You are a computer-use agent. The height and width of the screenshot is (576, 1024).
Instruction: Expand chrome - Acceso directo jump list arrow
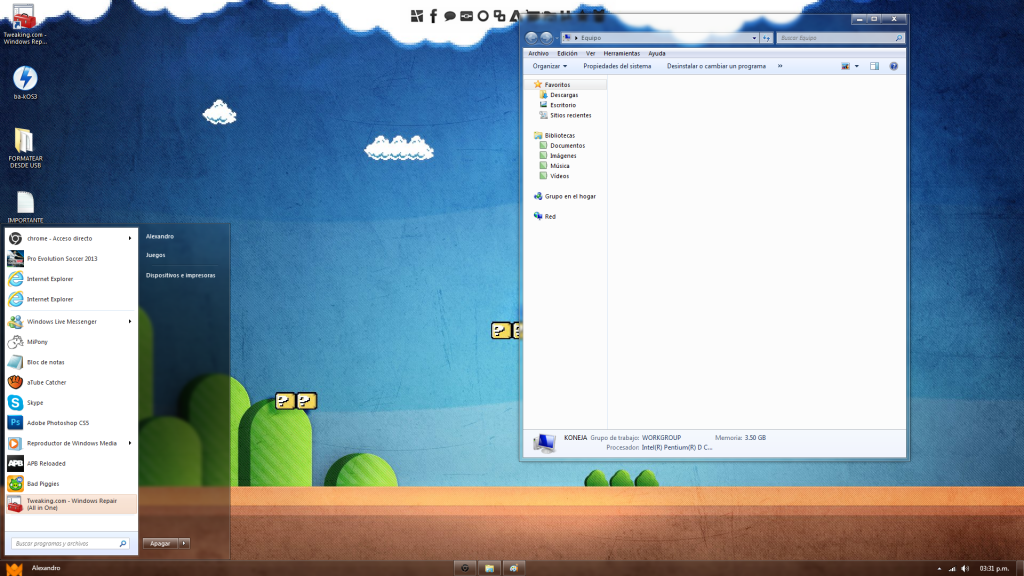pyautogui.click(x=129, y=238)
